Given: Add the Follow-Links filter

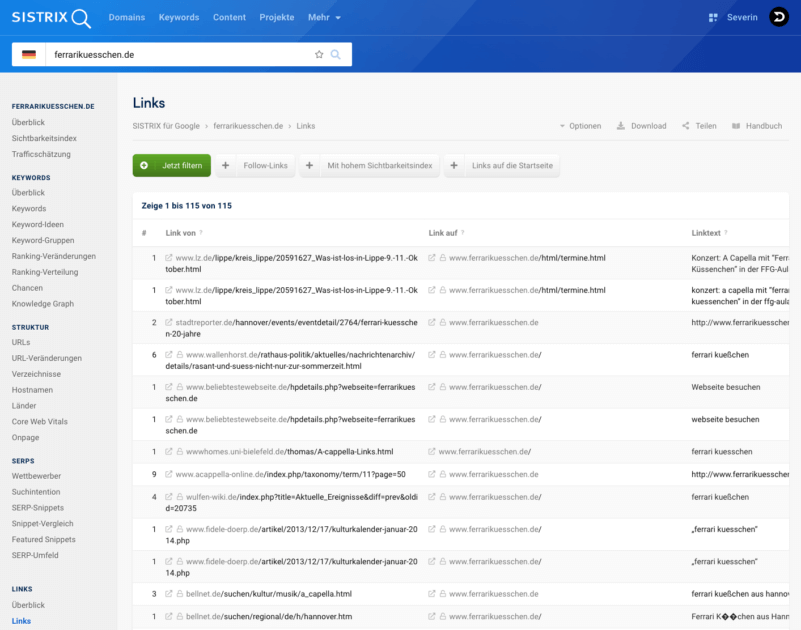Looking at the screenshot, I should (255, 165).
